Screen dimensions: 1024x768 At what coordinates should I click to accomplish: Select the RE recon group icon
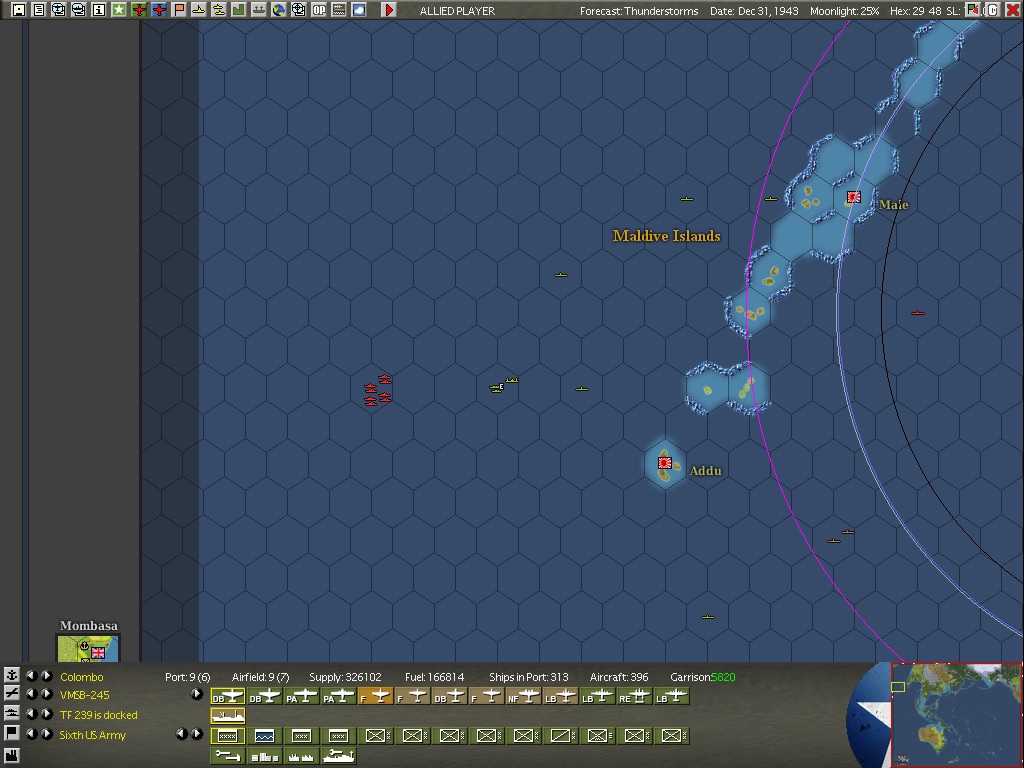coord(634,697)
